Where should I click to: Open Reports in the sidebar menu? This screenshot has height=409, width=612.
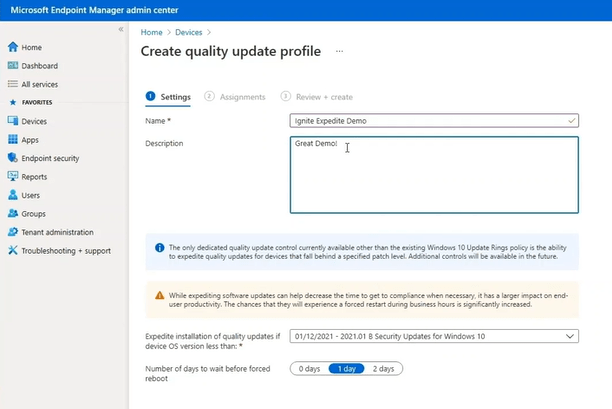(x=34, y=177)
